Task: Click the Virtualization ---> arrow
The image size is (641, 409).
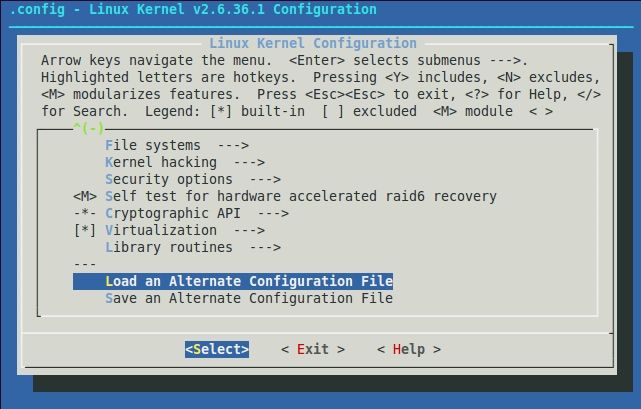Action: click(249, 230)
